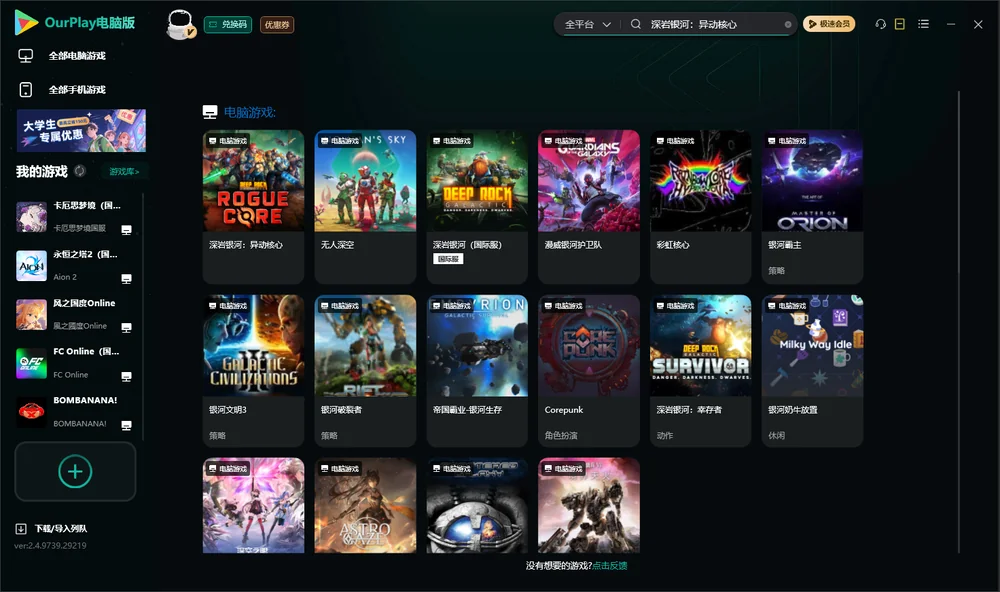Open the 游戏库> library expander
Viewport: 1000px width, 592px height.
tap(124, 171)
